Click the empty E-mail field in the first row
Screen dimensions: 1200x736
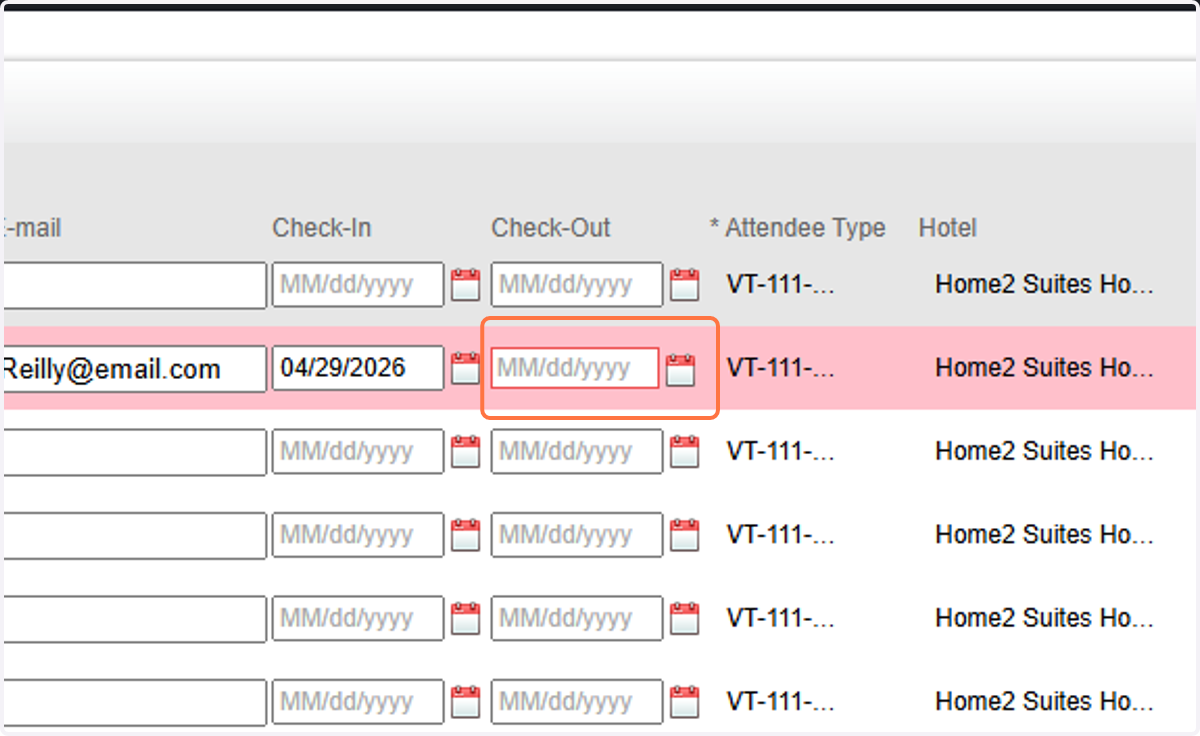coord(135,285)
